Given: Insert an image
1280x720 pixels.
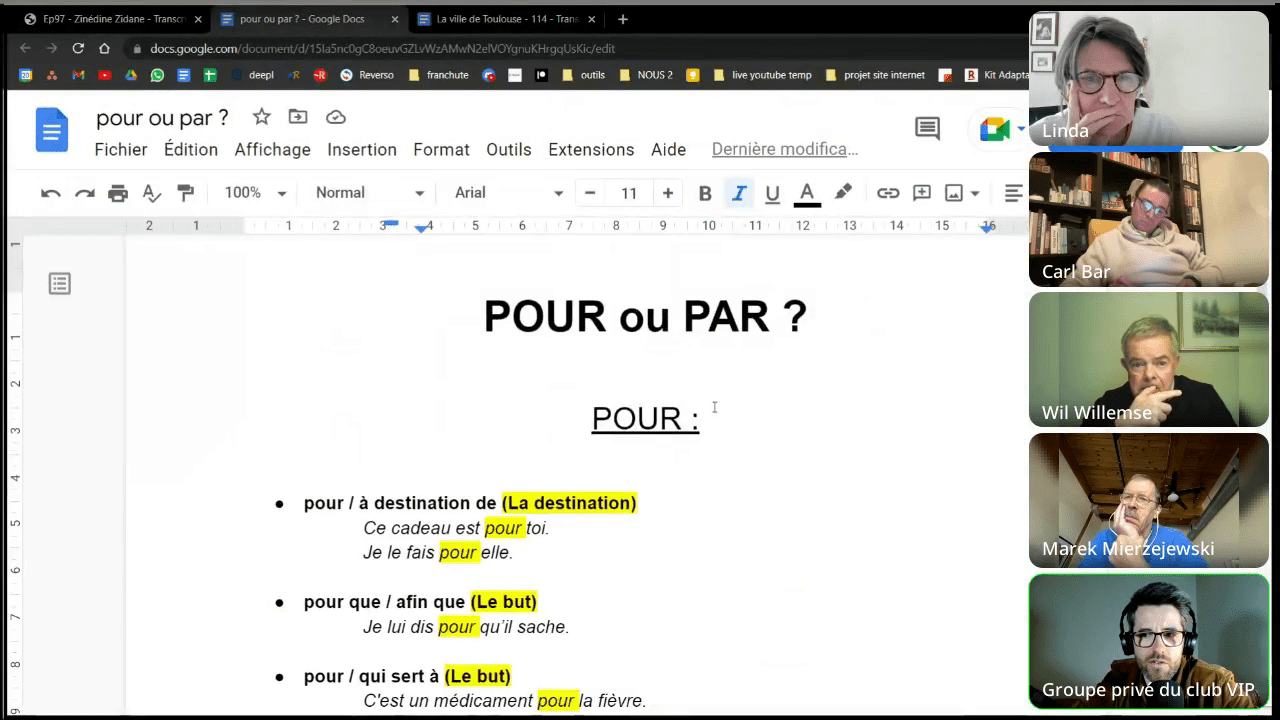Looking at the screenshot, I should tap(954, 193).
